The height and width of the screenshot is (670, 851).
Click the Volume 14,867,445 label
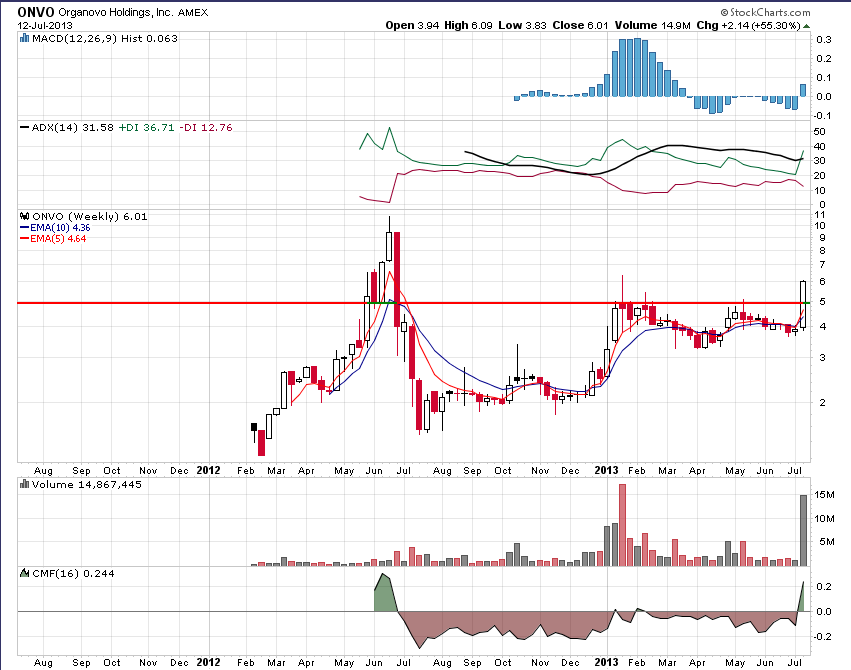click(87, 484)
